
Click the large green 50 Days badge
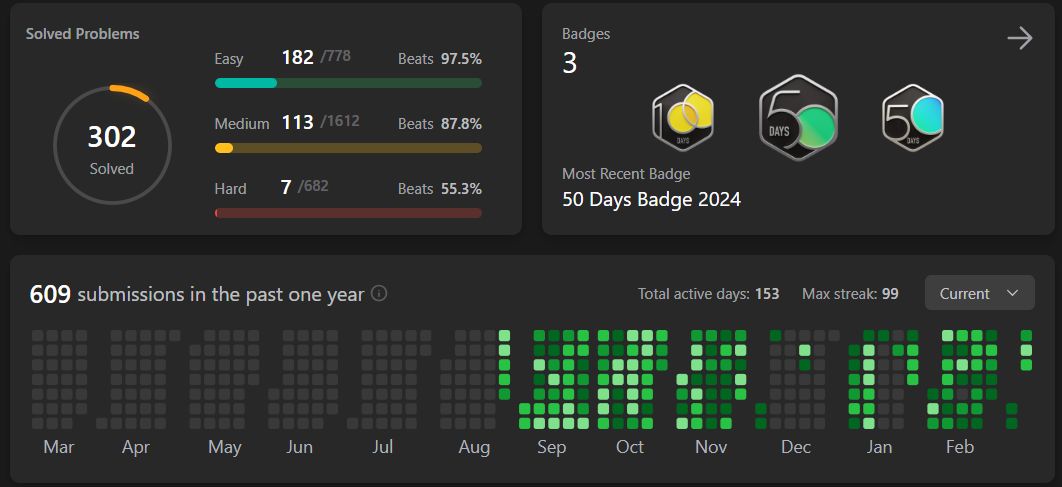798,118
